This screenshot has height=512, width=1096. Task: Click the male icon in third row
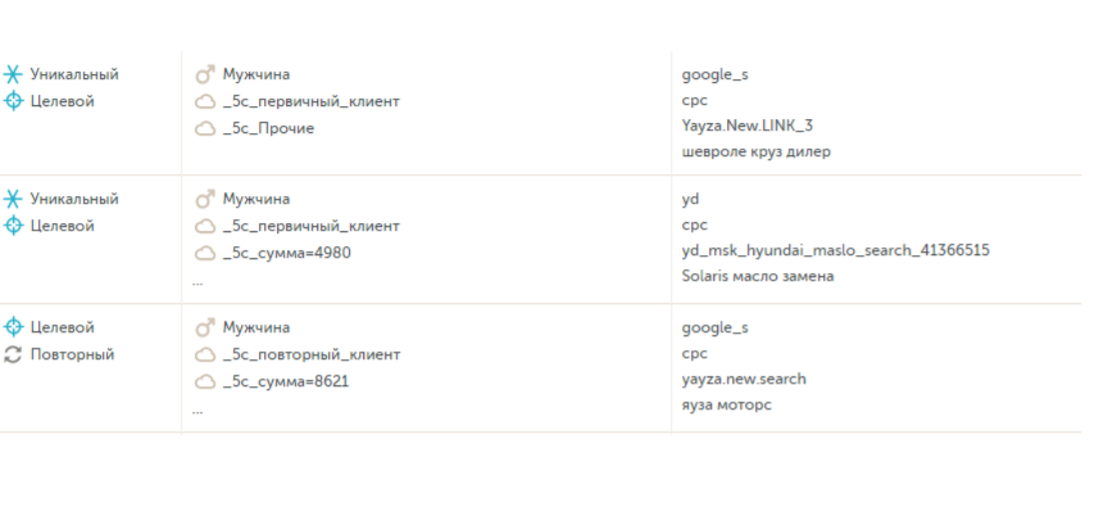tap(205, 327)
